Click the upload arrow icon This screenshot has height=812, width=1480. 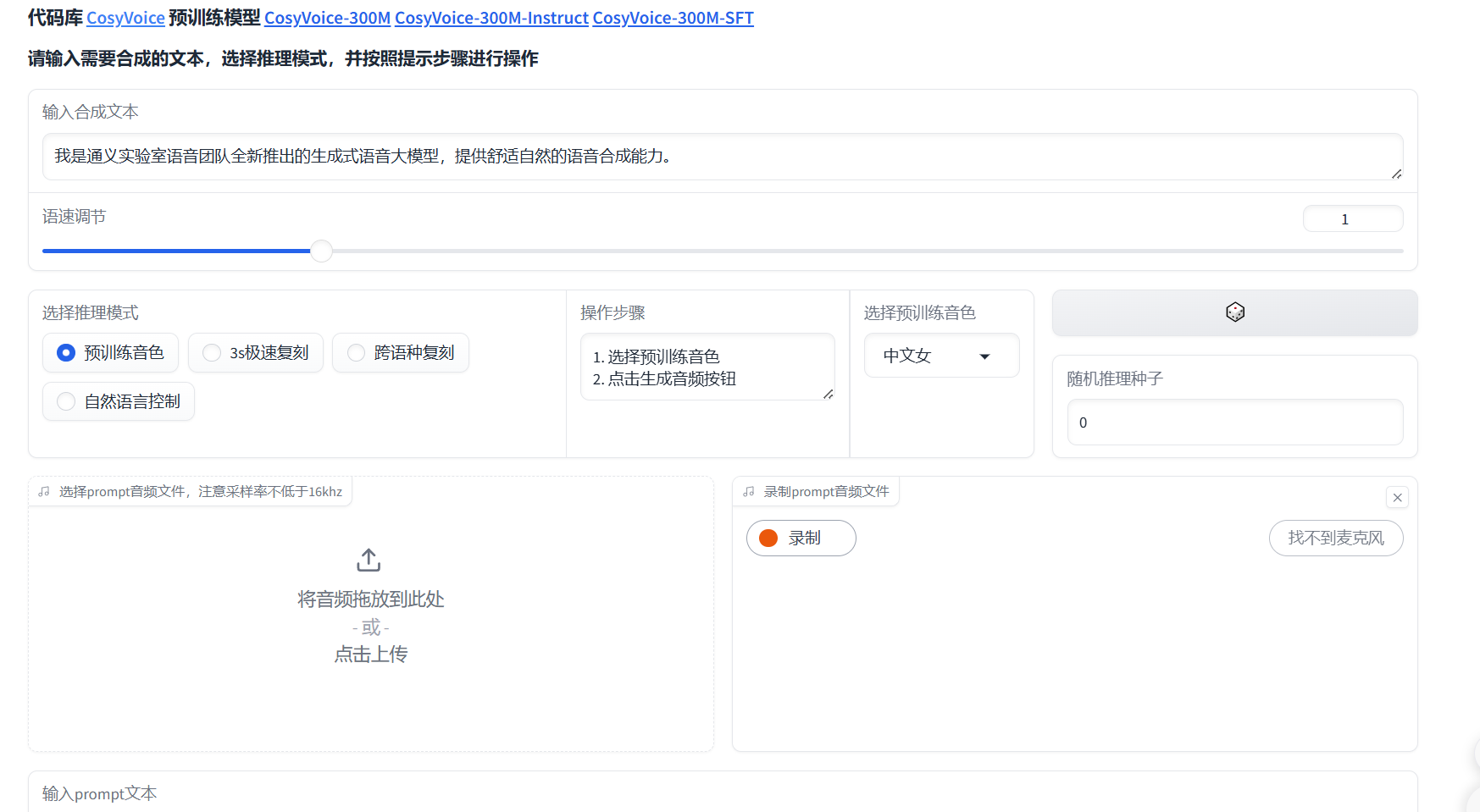click(x=369, y=560)
